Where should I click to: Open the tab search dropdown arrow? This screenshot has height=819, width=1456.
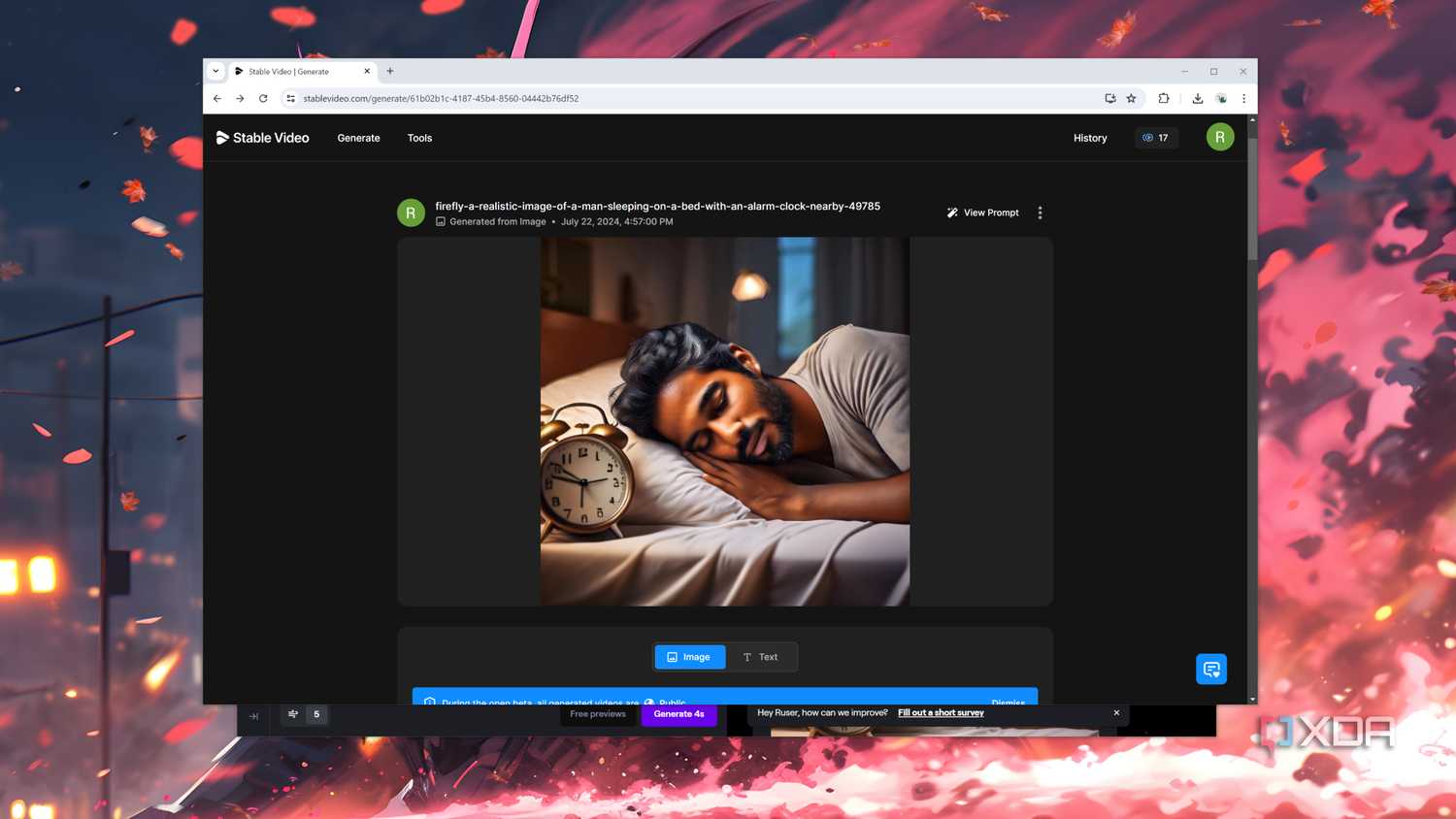[215, 71]
